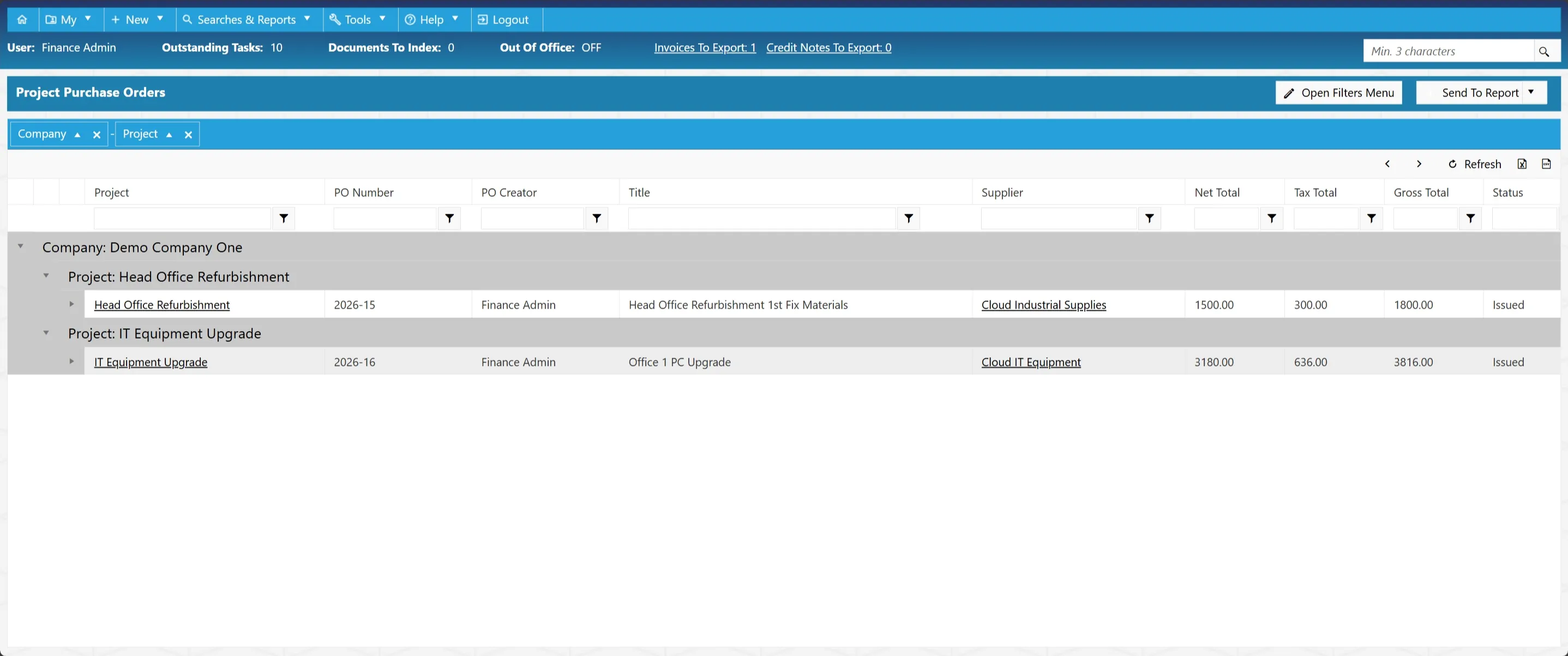
Task: Click the Gross Total filter field
Action: click(x=1425, y=219)
